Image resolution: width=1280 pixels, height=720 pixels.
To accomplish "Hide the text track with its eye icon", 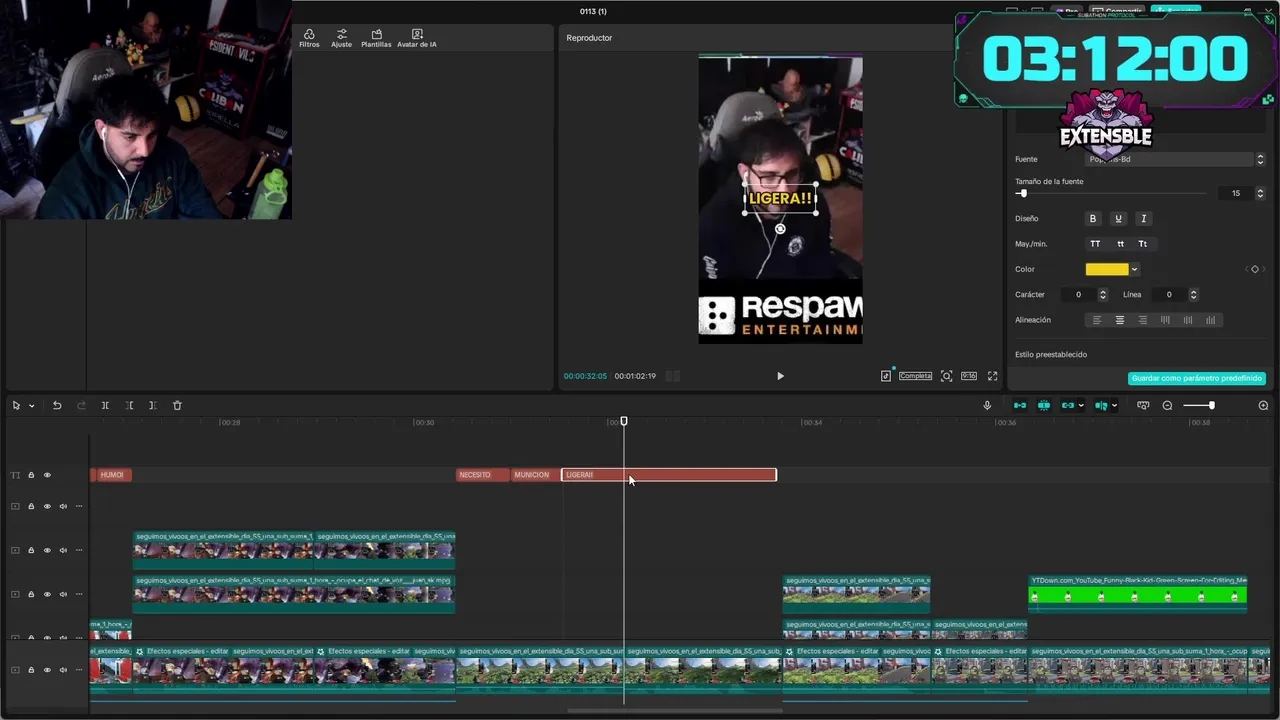I will pyautogui.click(x=47, y=475).
